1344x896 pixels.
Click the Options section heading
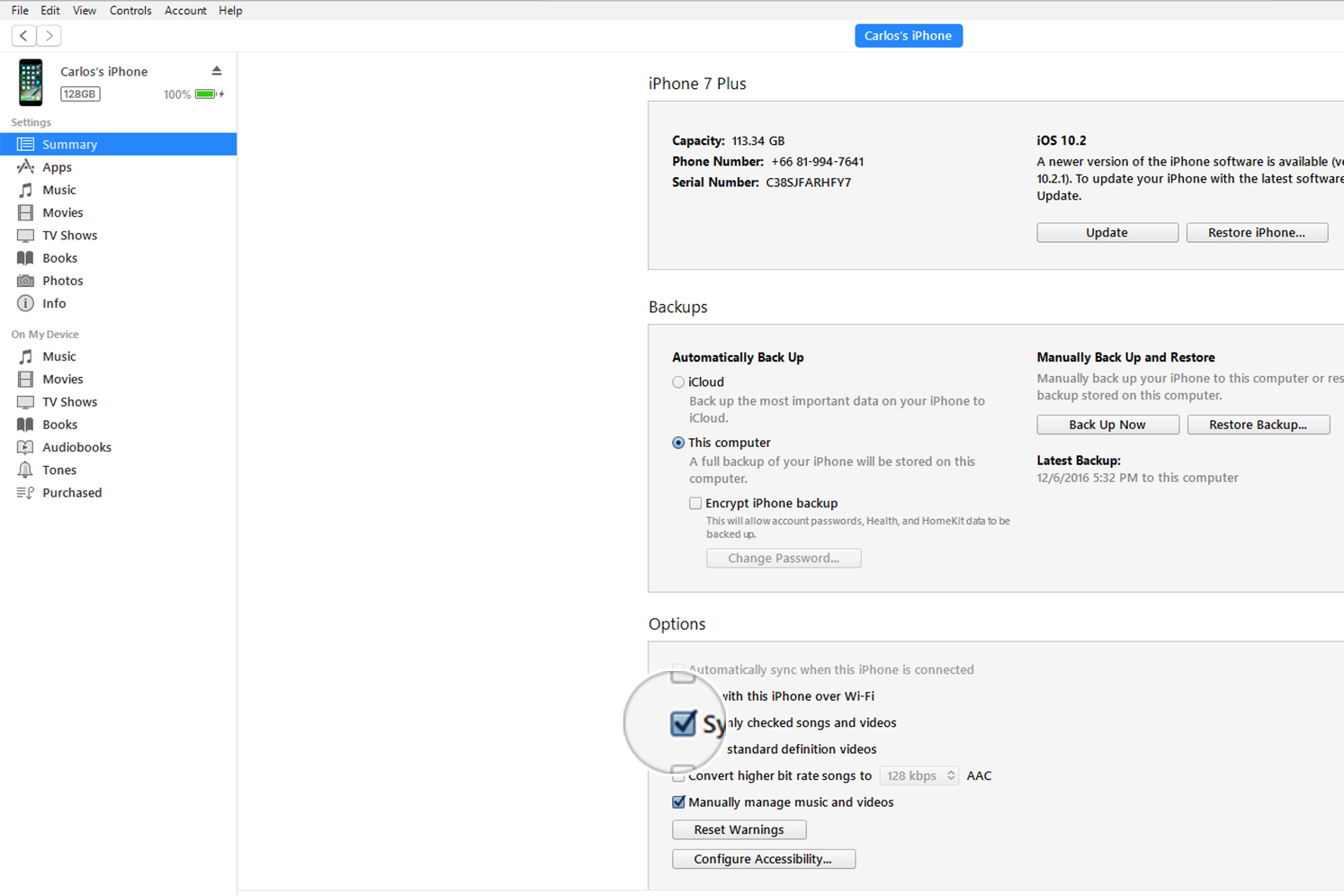pyautogui.click(x=676, y=624)
